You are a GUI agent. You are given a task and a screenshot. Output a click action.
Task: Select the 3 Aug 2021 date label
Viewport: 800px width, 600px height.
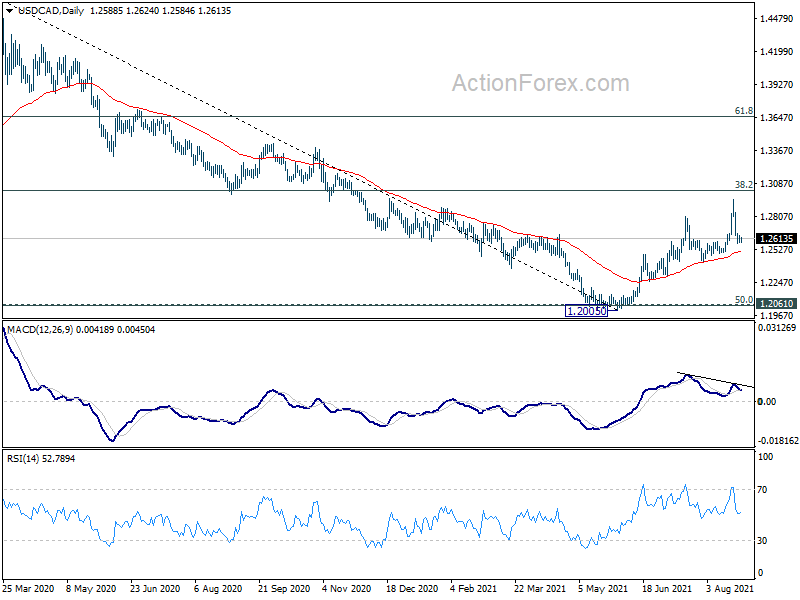pyautogui.click(x=730, y=589)
